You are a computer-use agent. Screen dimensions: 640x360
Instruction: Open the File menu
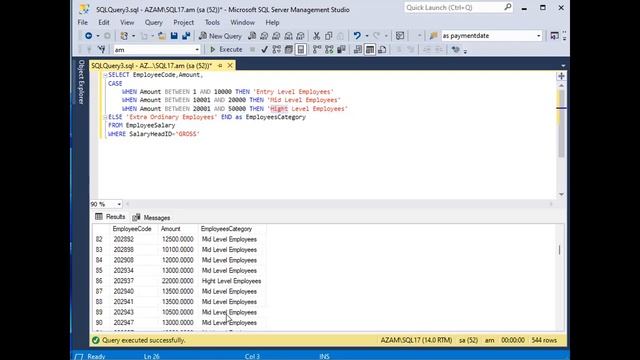(82, 22)
